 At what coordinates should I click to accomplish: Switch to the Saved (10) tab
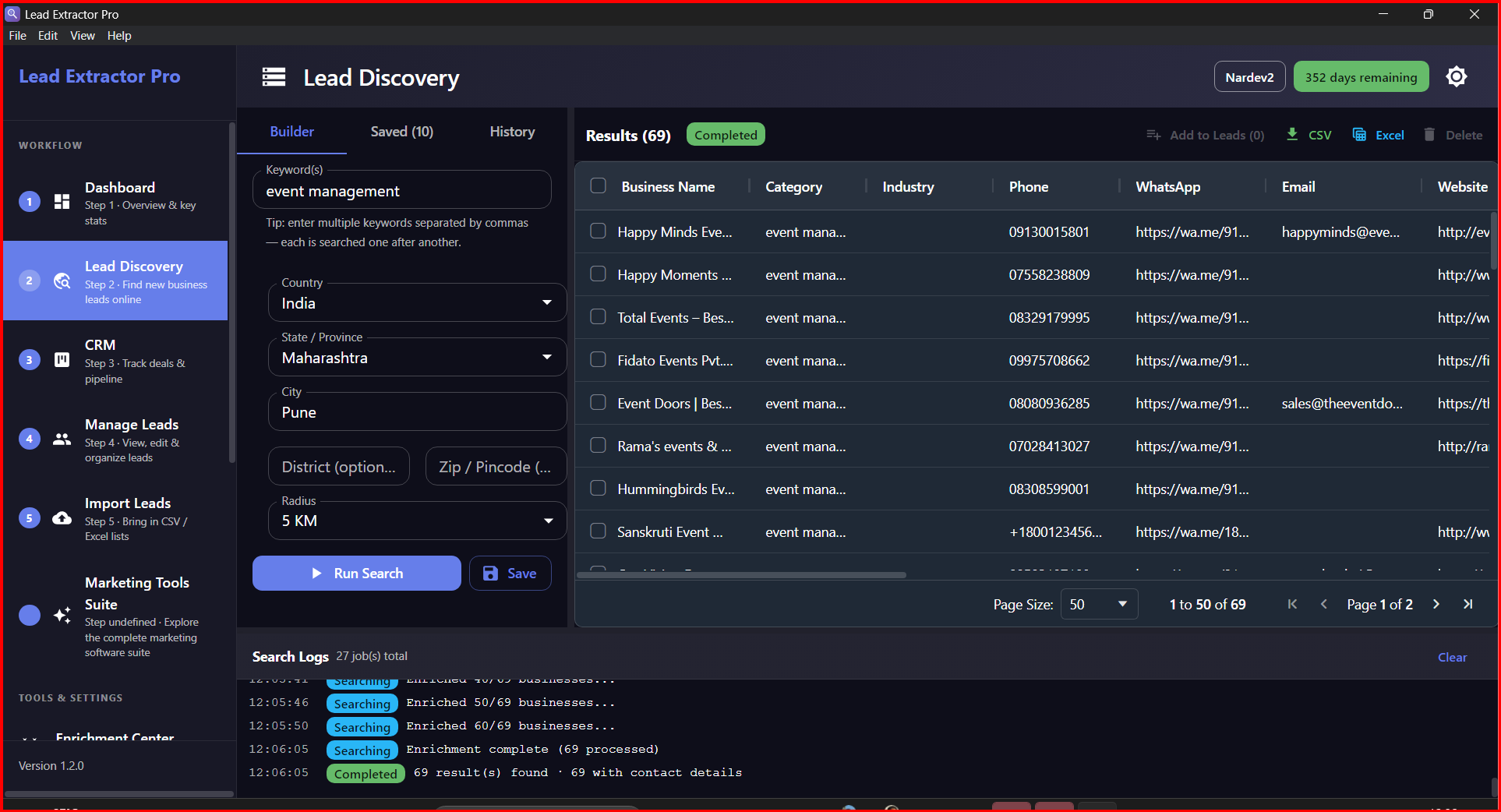(x=401, y=132)
